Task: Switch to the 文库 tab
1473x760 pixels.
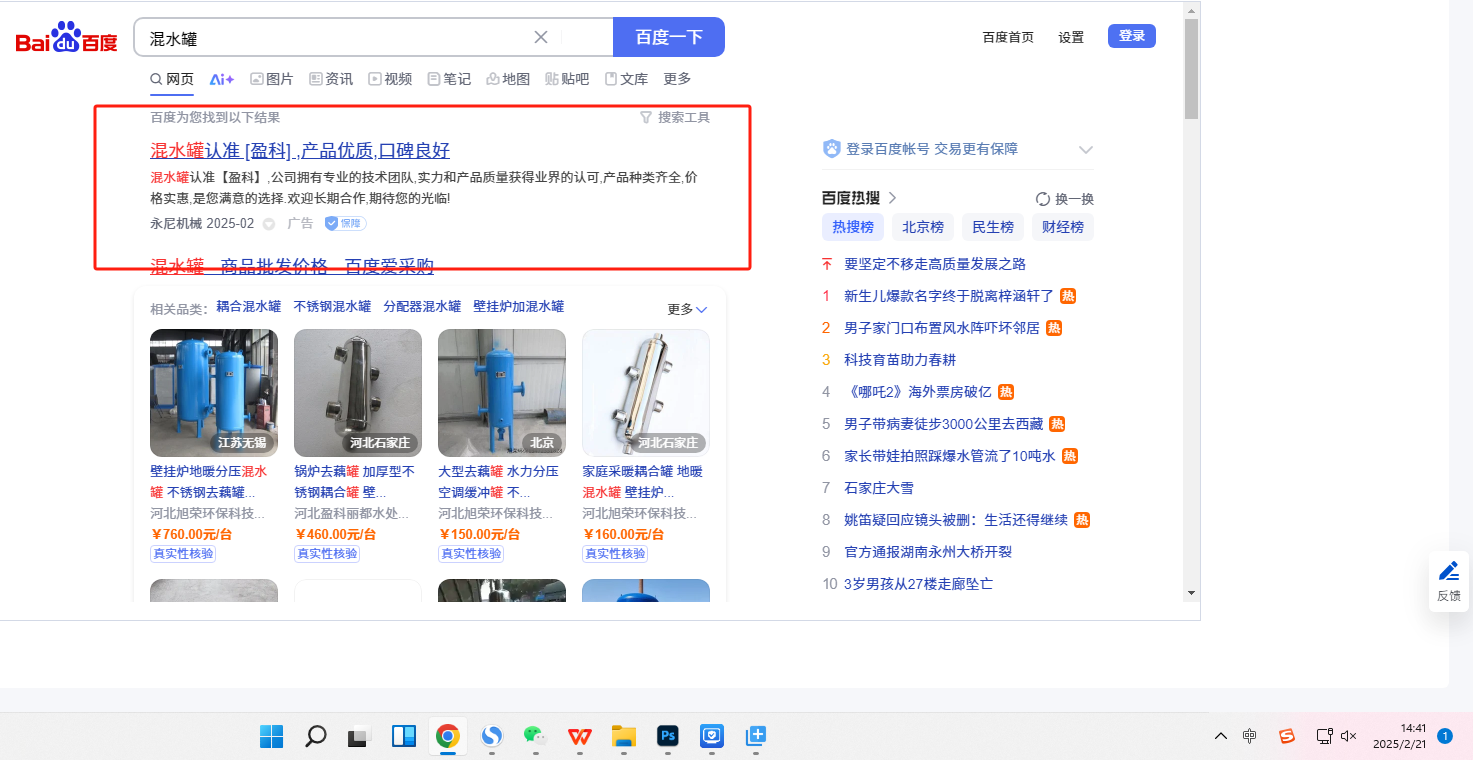Action: click(626, 79)
